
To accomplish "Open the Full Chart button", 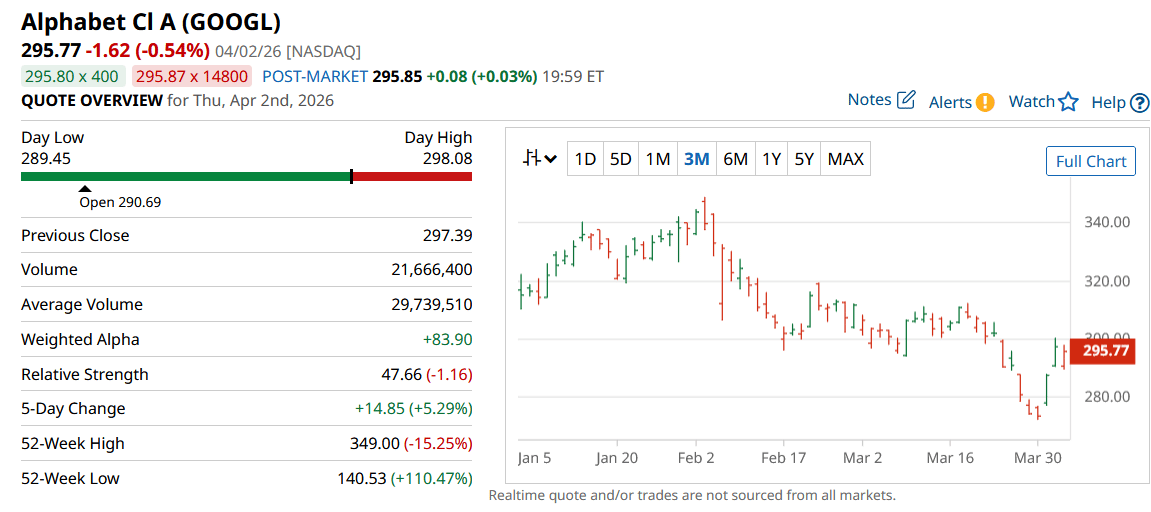I will (1091, 162).
